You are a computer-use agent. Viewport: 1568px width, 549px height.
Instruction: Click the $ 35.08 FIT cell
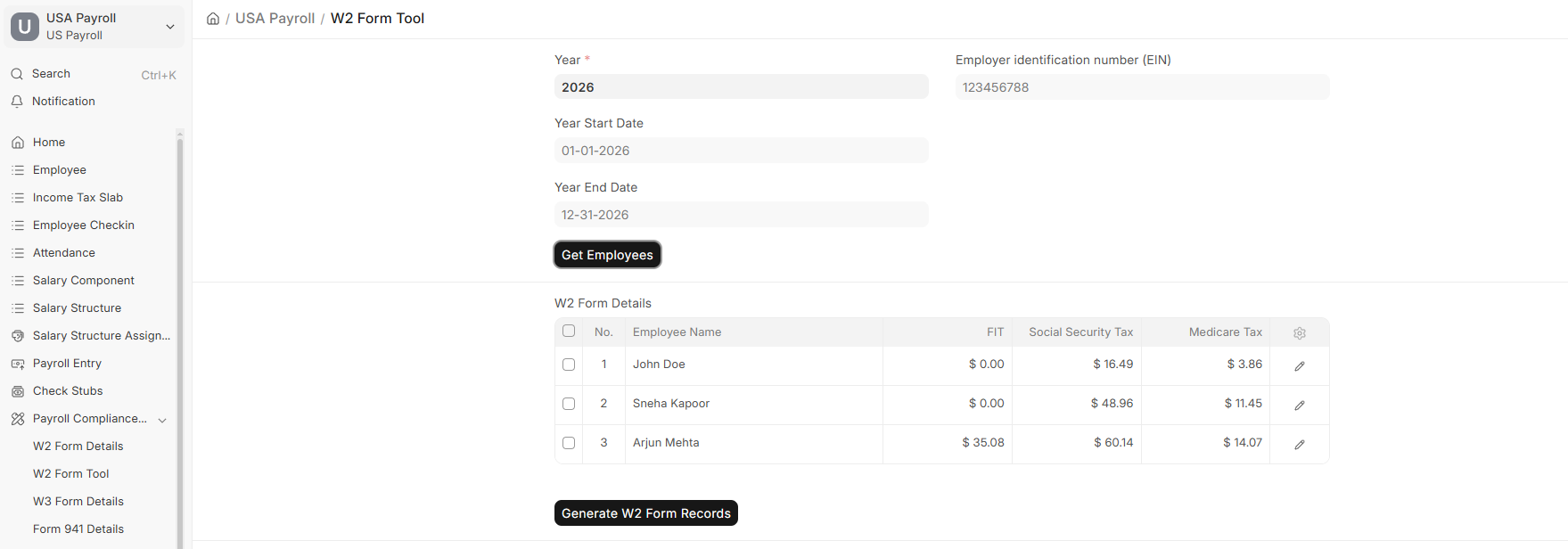tap(948, 443)
